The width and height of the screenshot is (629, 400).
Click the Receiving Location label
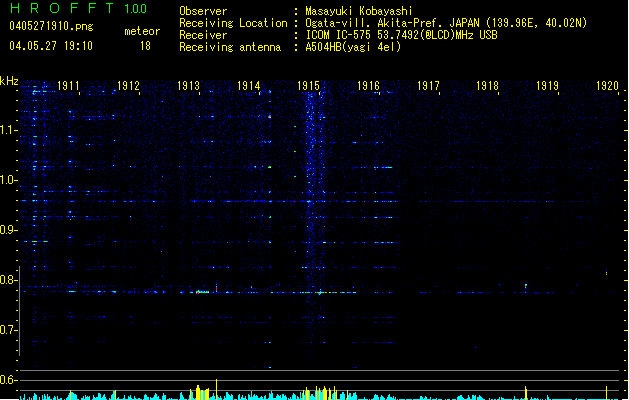tap(233, 23)
